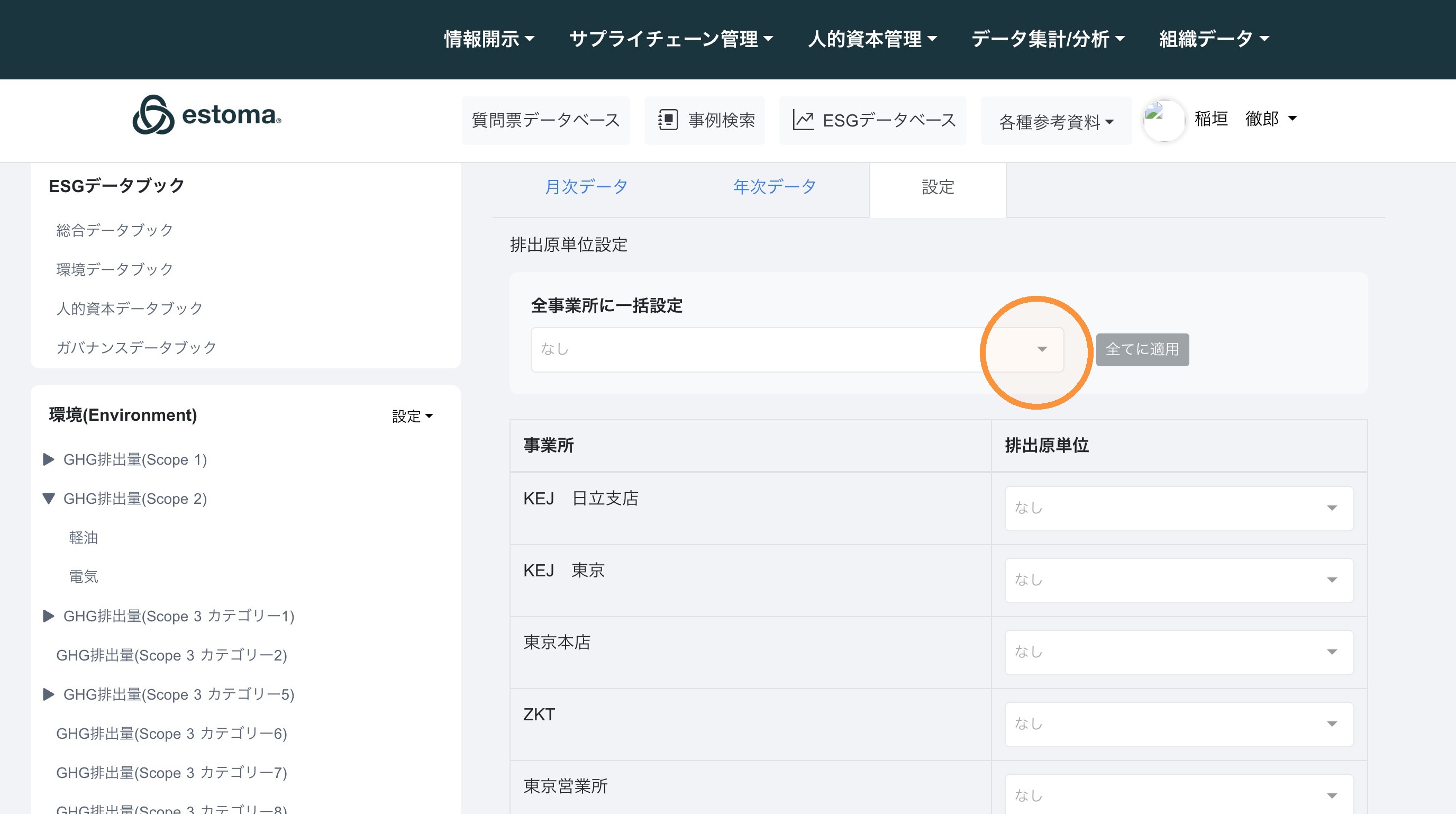Open 総合データブック link
Screen dimensions: 1456x814
coord(115,230)
